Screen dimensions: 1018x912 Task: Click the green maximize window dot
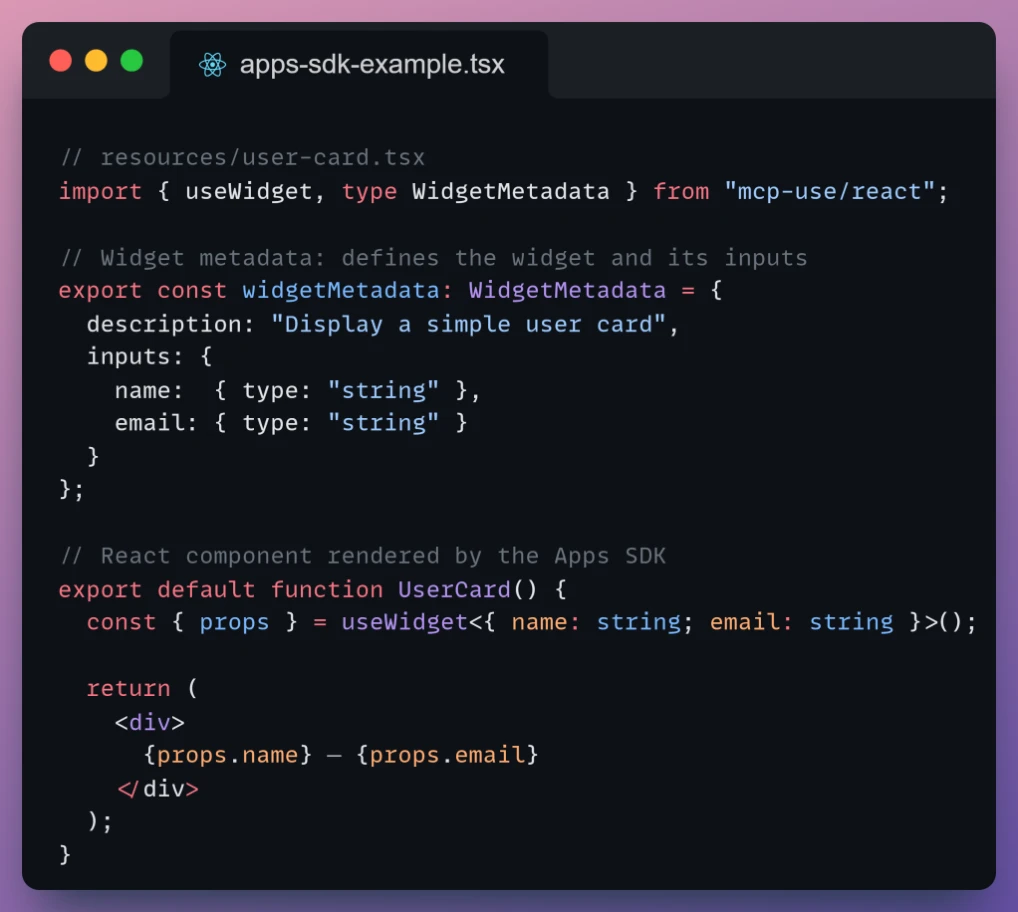(x=132, y=61)
